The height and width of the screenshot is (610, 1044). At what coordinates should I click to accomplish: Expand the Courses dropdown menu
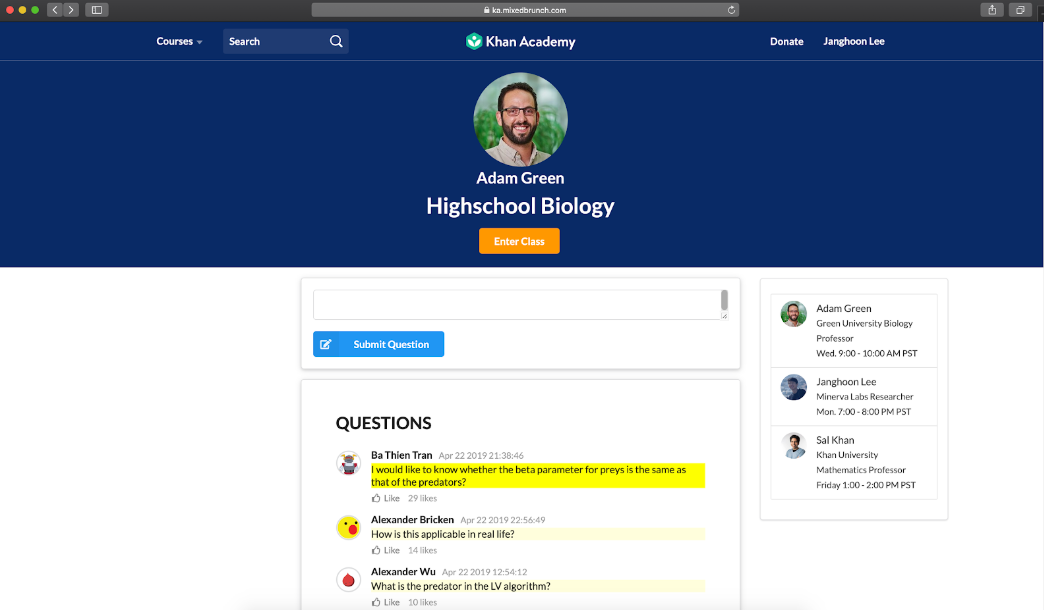click(x=179, y=42)
